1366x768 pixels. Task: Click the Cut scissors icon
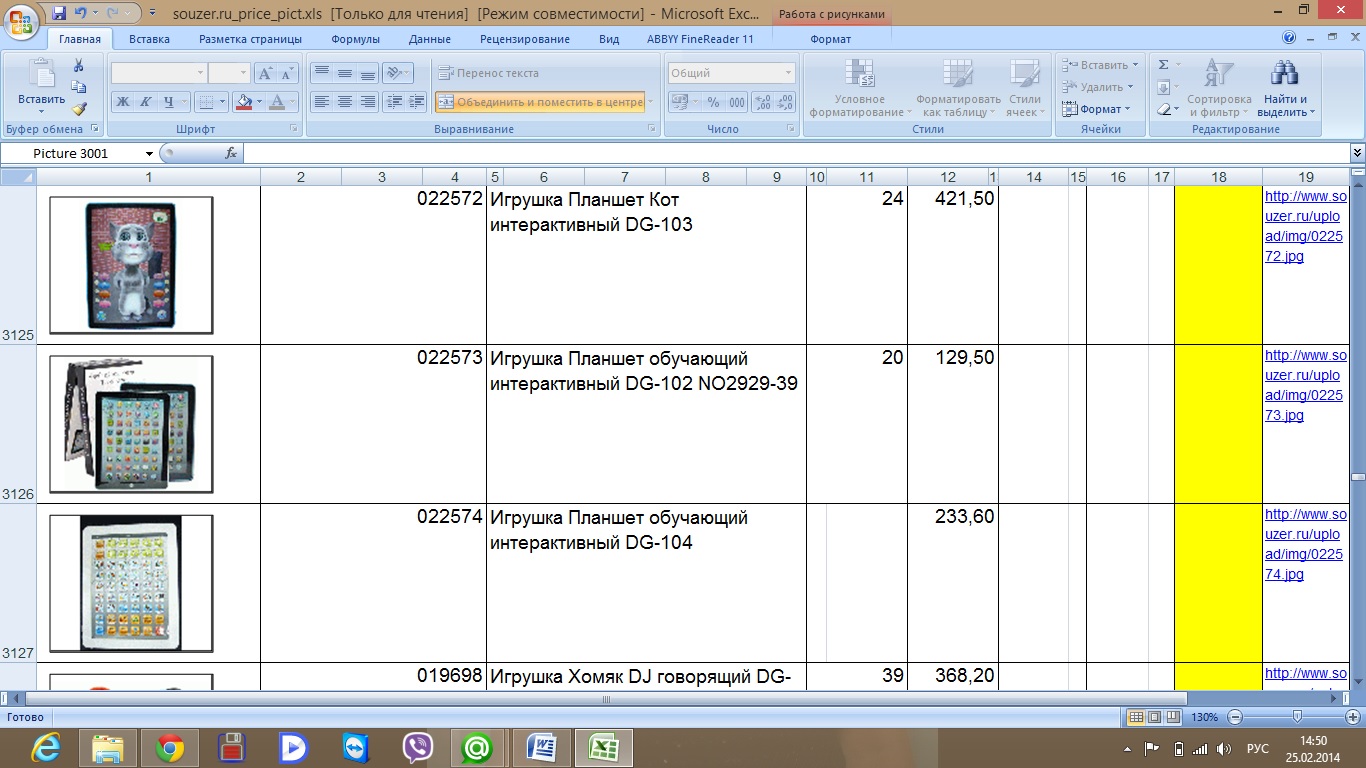click(x=79, y=65)
